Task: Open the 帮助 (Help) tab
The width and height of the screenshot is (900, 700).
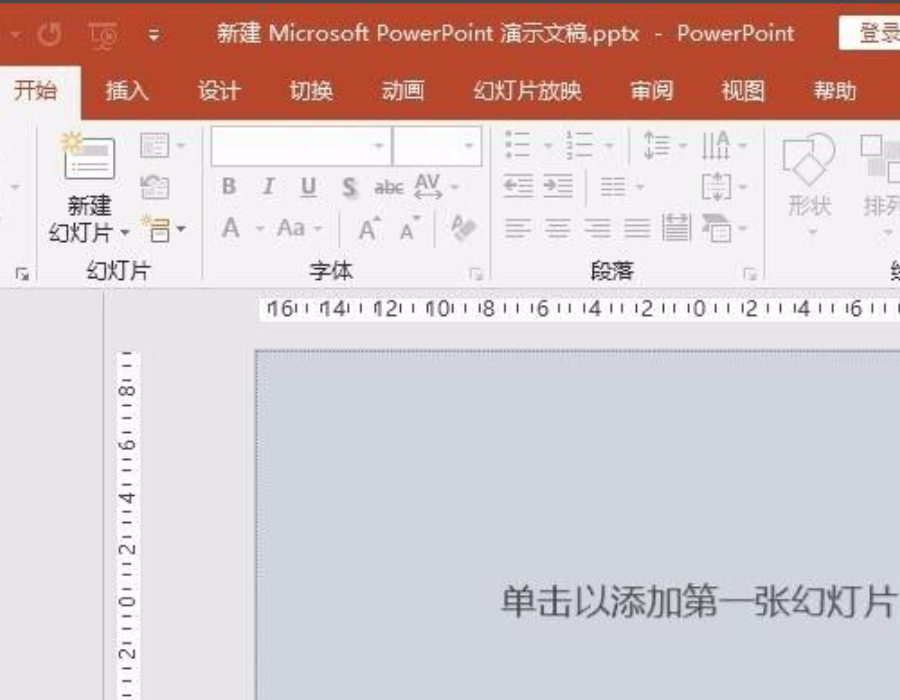Action: point(835,91)
